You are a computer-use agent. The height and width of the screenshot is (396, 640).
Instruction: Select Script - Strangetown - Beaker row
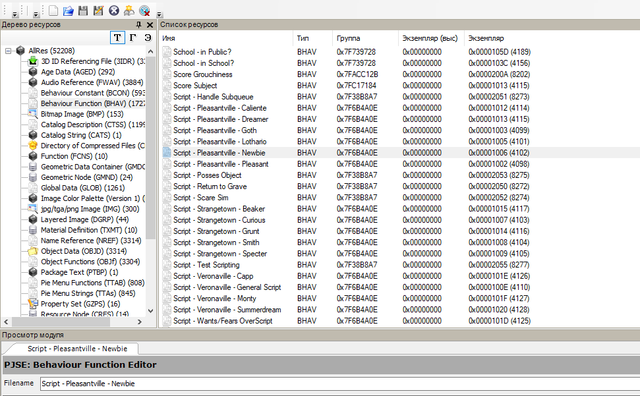pyautogui.click(x=400, y=209)
